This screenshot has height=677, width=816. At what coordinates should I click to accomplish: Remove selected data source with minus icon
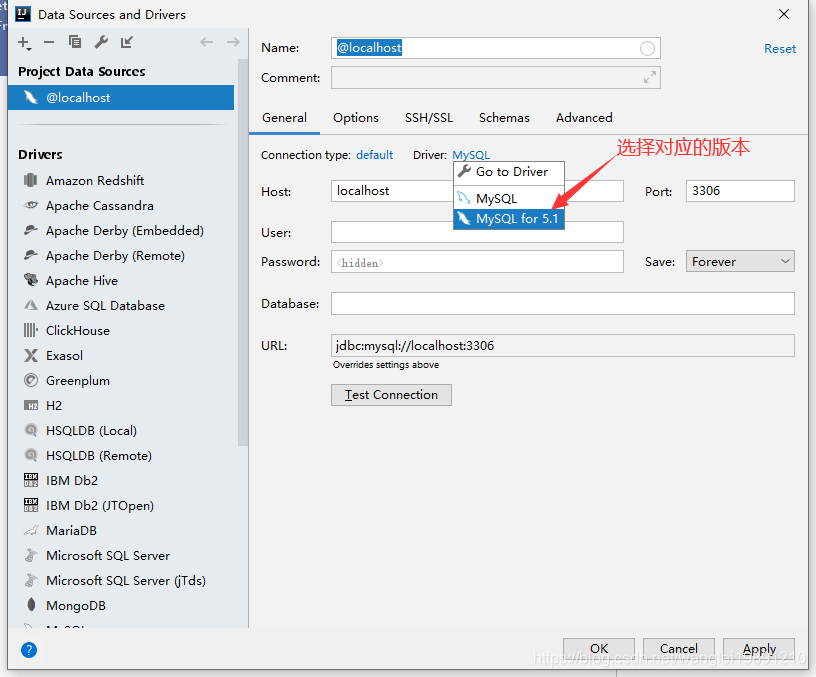pyautogui.click(x=49, y=42)
